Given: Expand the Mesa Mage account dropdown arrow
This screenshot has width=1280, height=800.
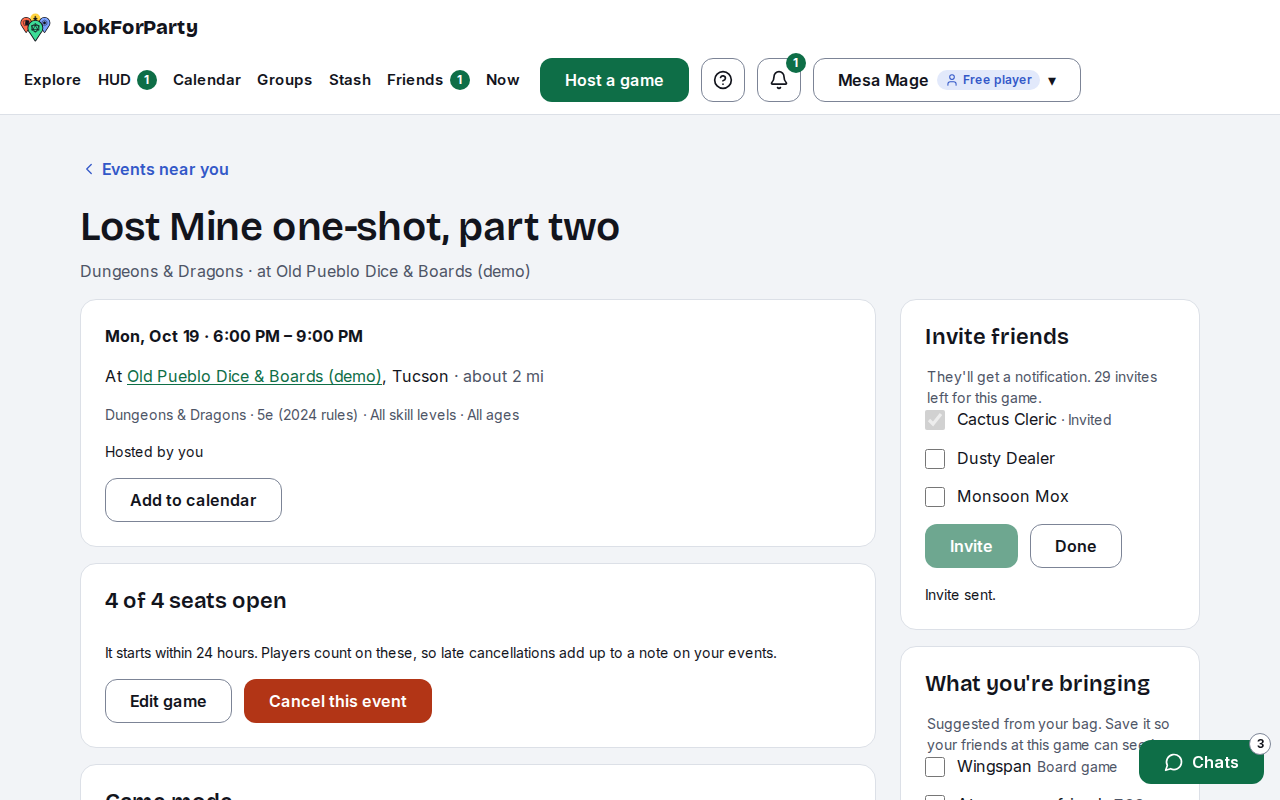Looking at the screenshot, I should pyautogui.click(x=1052, y=81).
